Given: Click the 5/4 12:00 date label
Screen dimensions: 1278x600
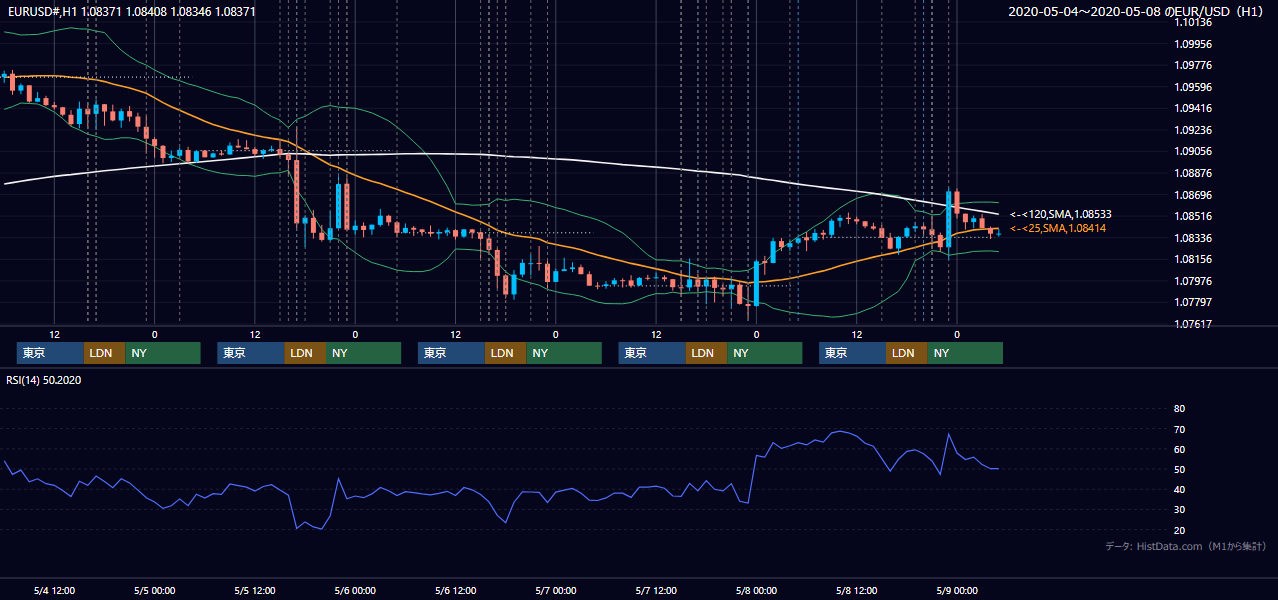Looking at the screenshot, I should (54, 590).
